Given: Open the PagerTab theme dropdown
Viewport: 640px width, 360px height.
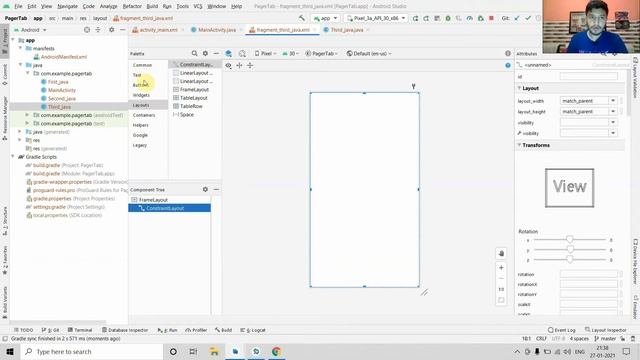Looking at the screenshot, I should [x=322, y=53].
